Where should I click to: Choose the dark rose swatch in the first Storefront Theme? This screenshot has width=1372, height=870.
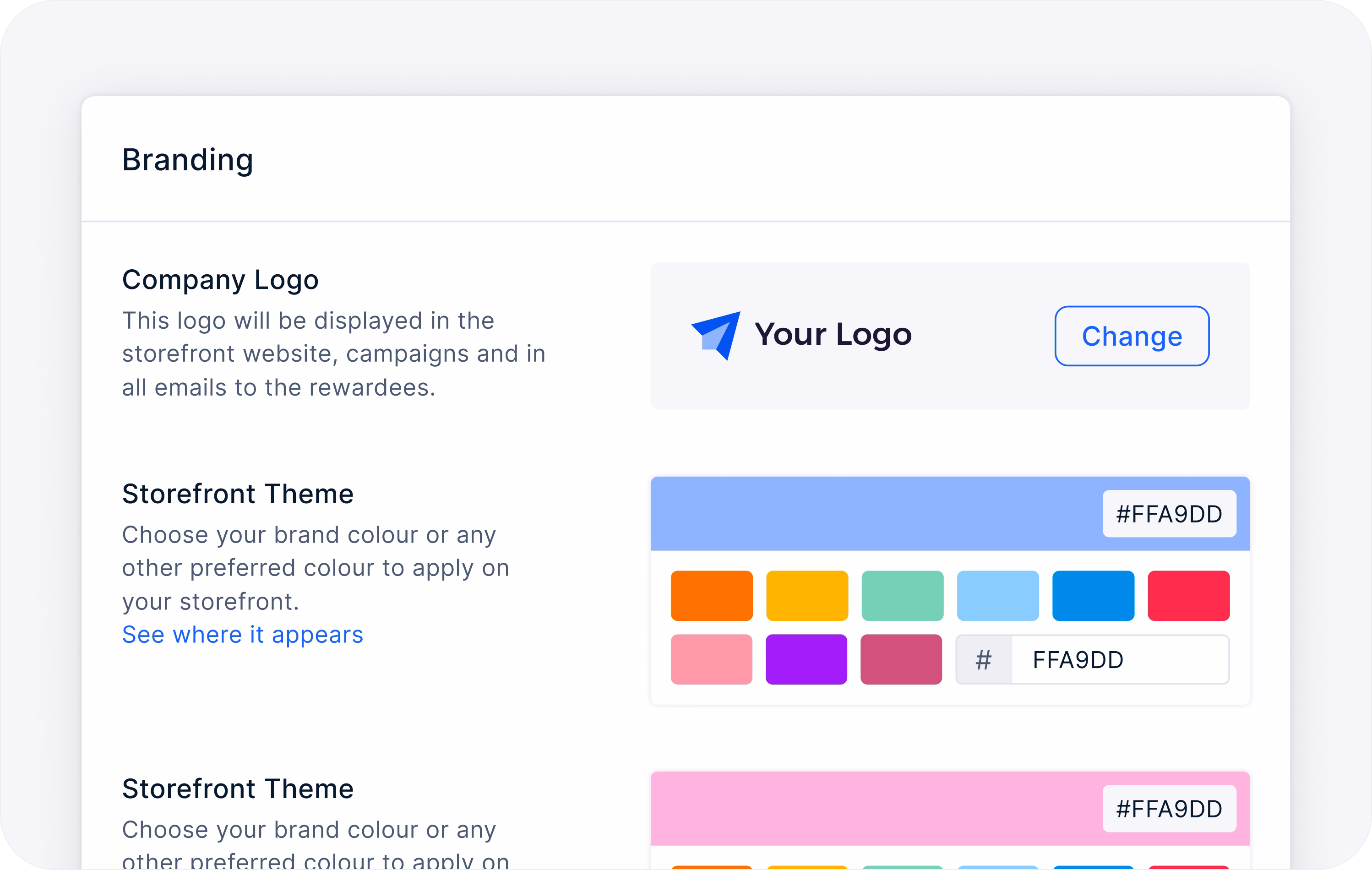click(x=901, y=659)
